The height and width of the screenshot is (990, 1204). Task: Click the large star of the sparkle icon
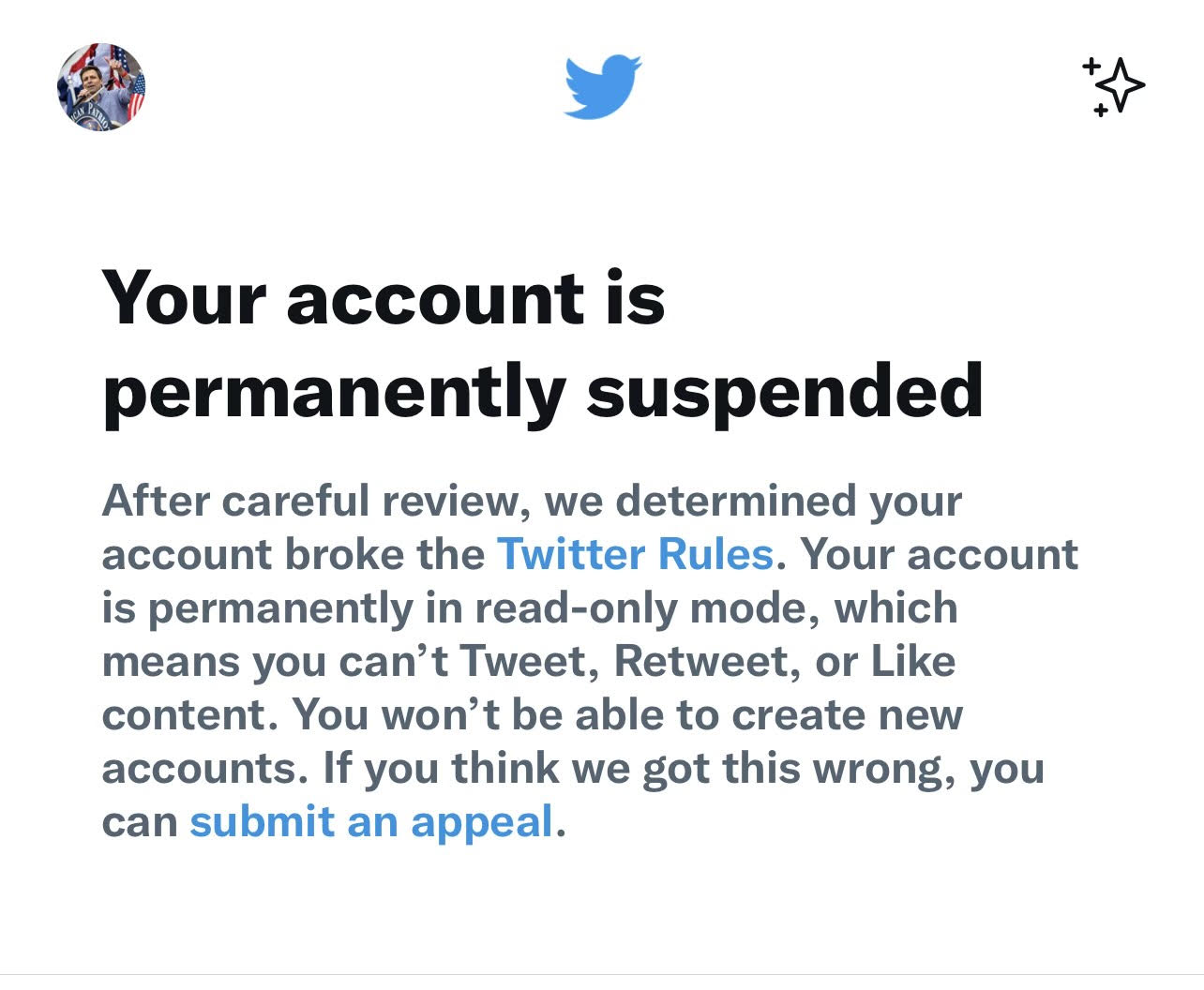1121,86
